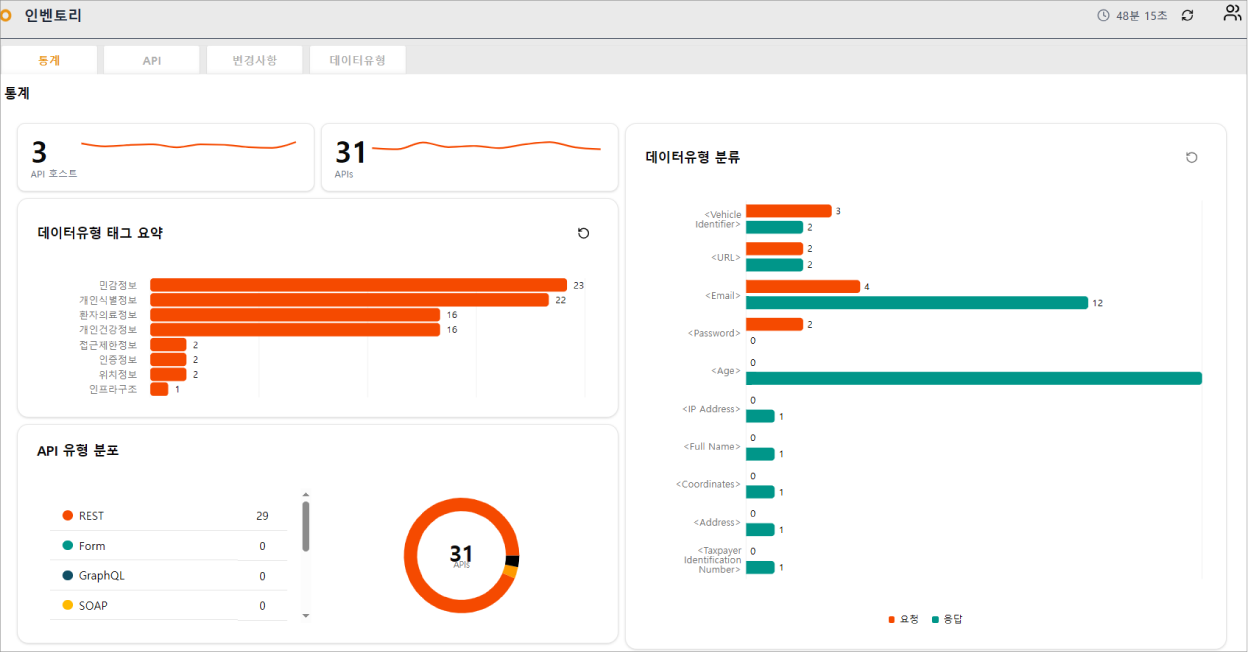Click the APIs count 31 card number

351,152
